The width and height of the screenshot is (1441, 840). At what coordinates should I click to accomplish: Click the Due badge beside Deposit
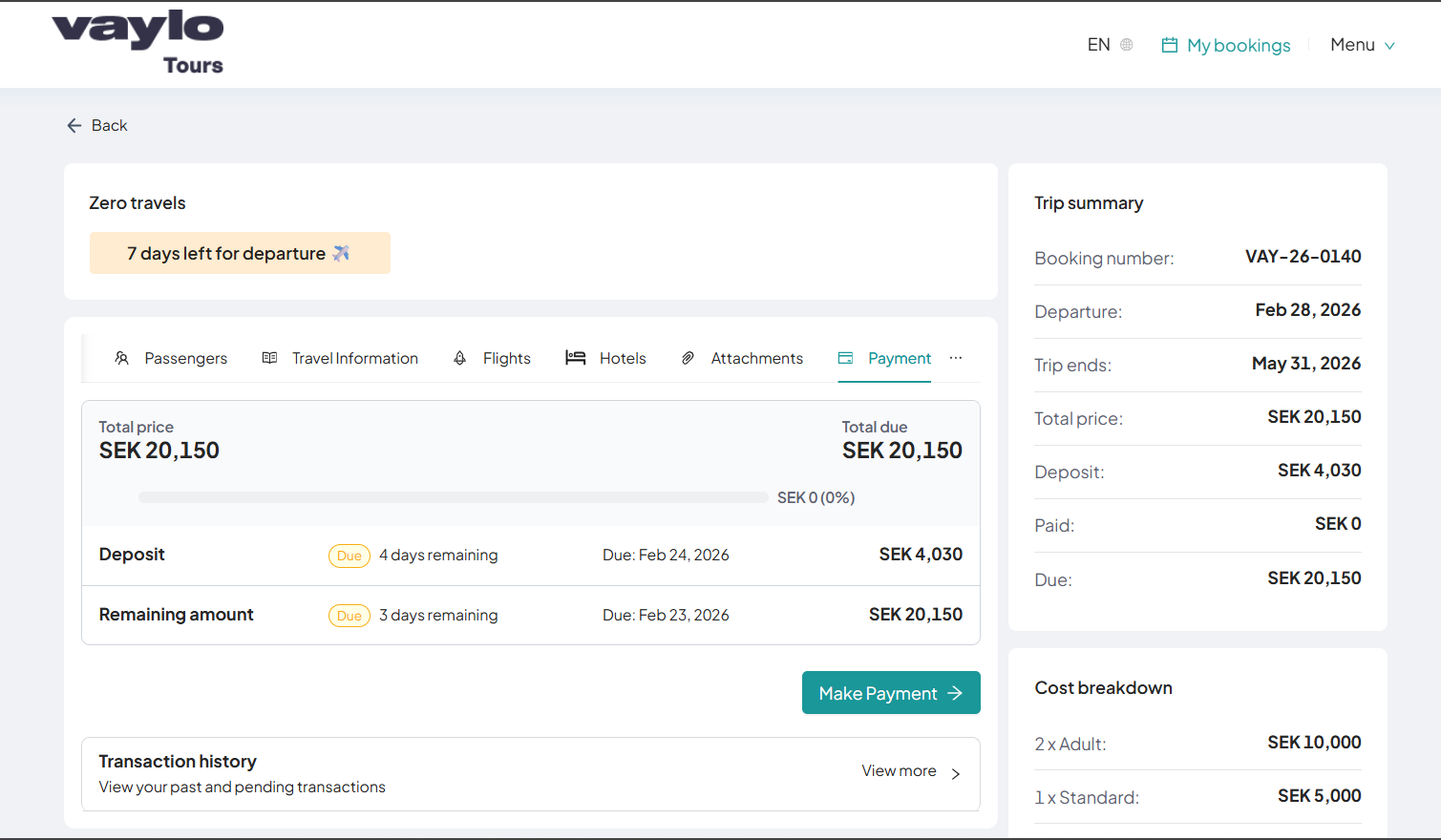349,555
